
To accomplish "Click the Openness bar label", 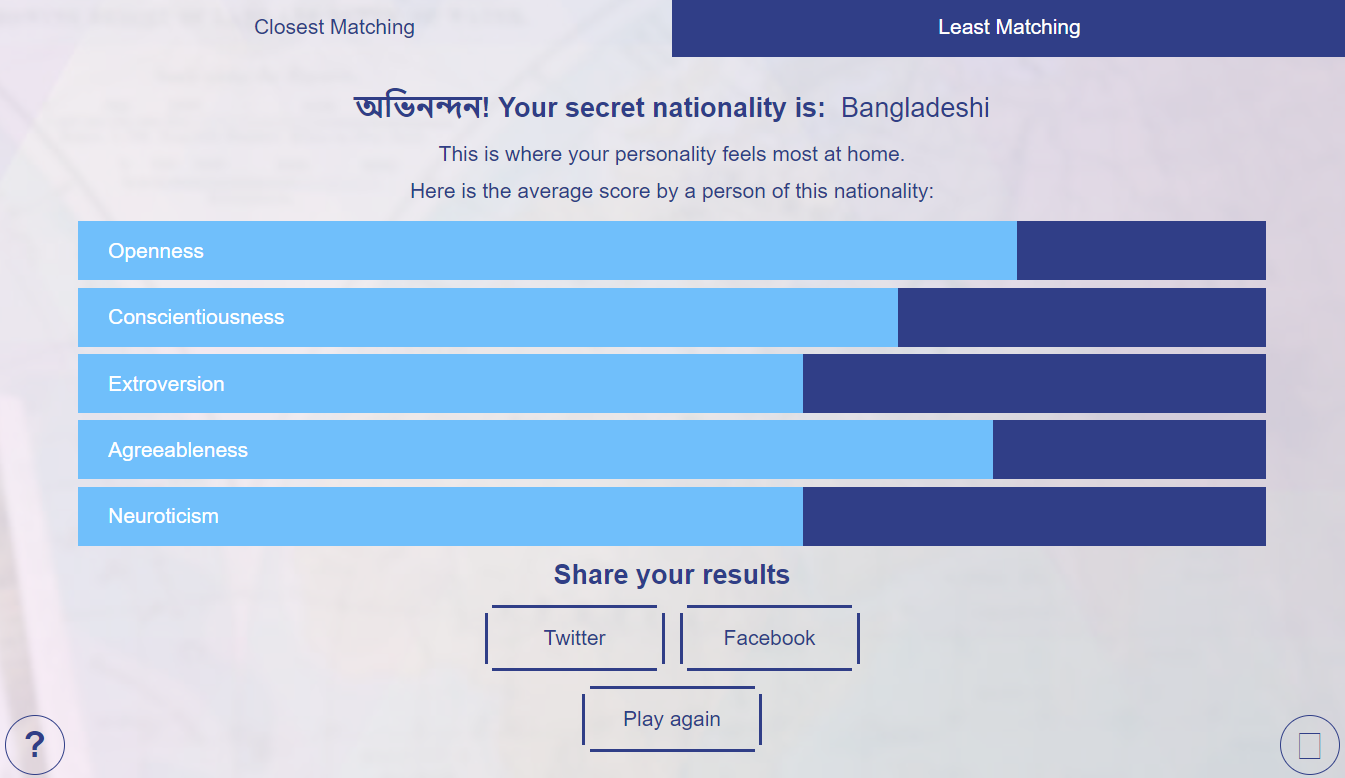I will pos(156,251).
